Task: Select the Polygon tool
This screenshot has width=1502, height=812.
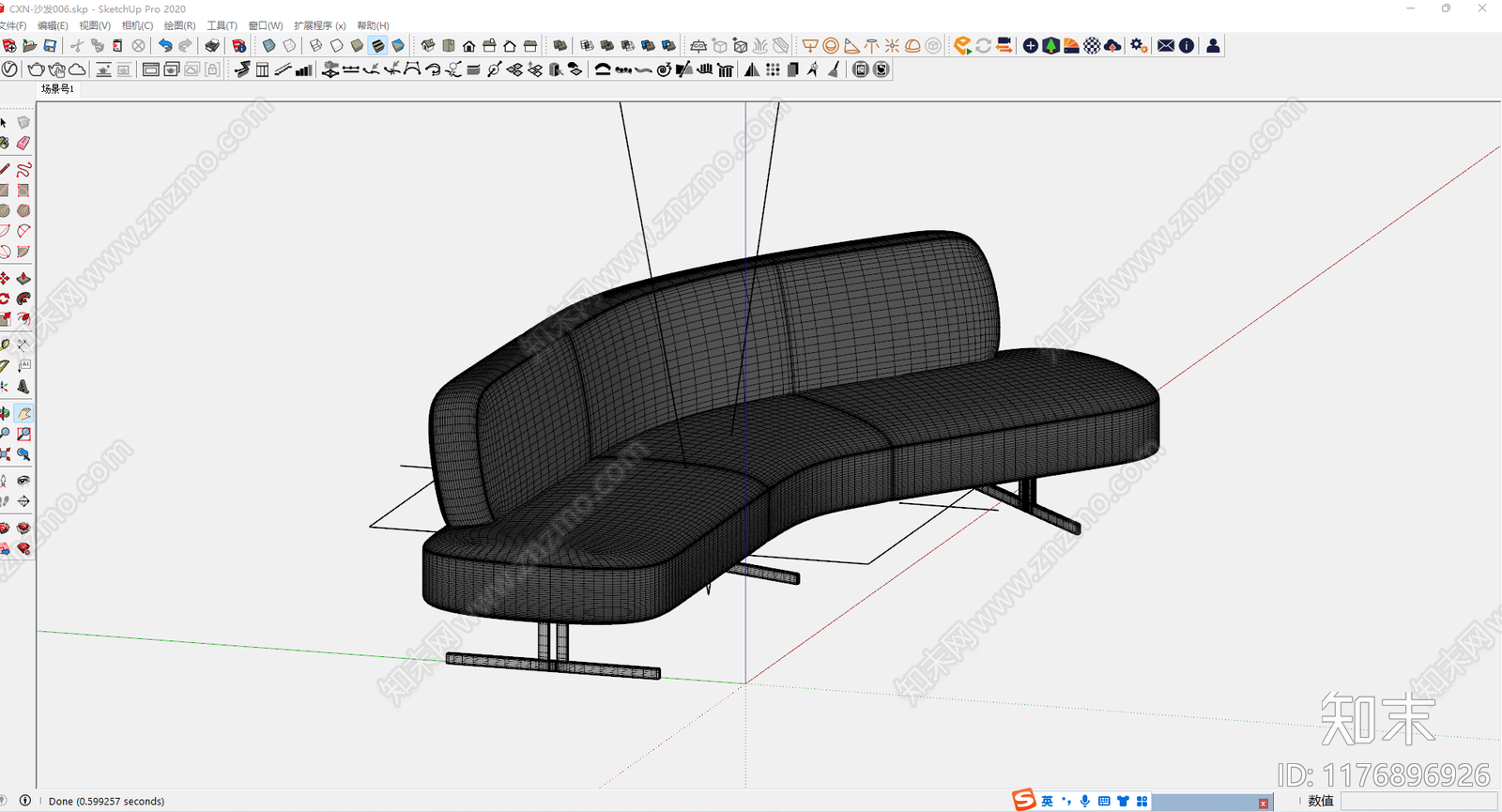Action: (x=23, y=211)
